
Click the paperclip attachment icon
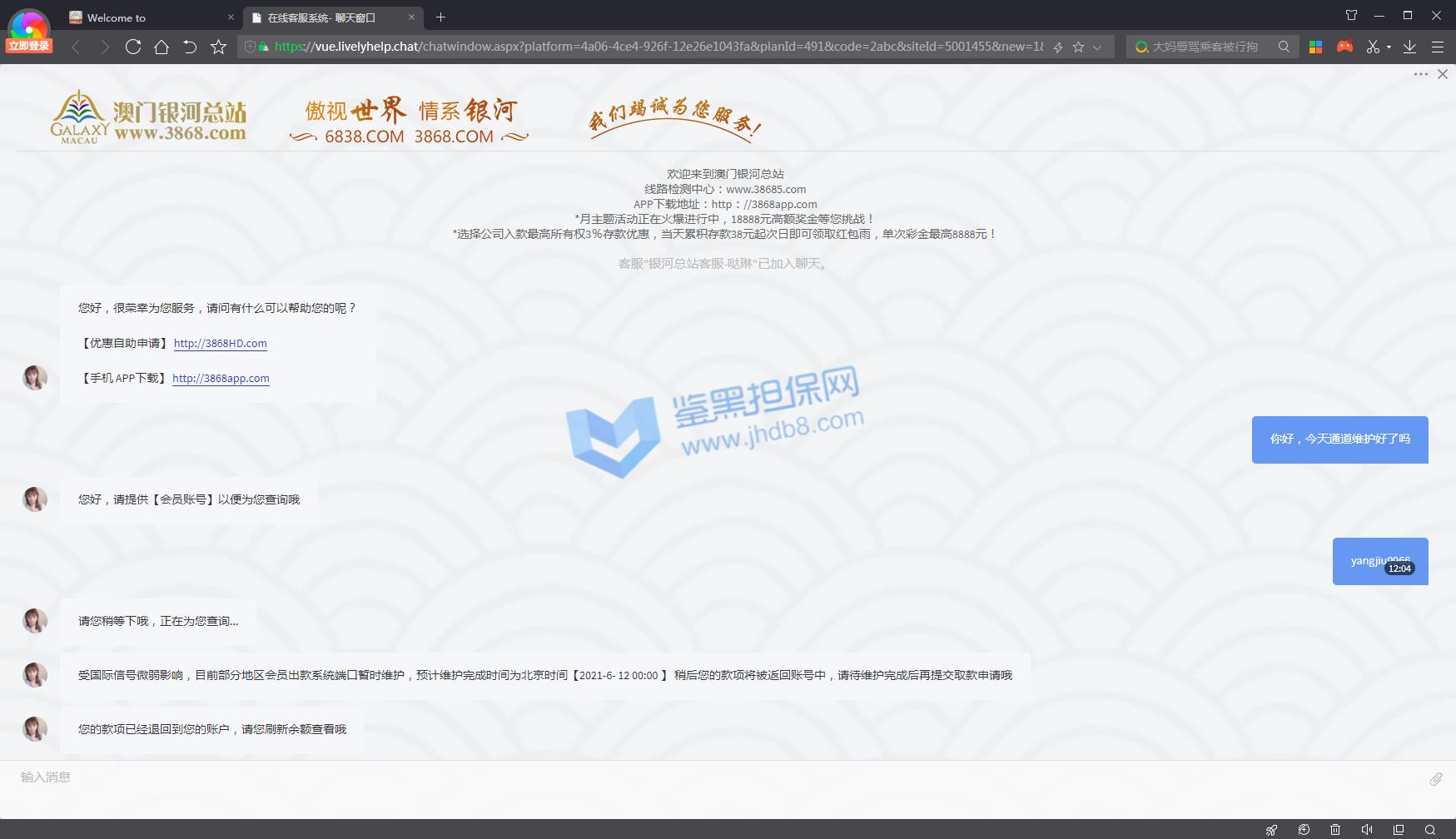(1436, 778)
